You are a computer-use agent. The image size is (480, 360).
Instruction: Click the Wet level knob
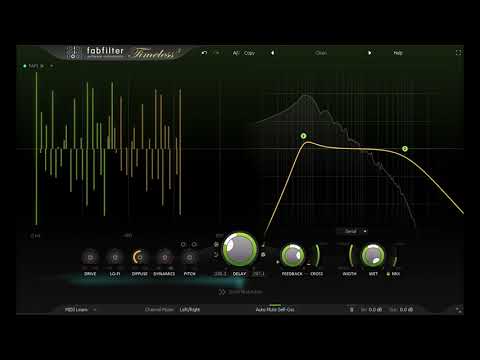373,256
